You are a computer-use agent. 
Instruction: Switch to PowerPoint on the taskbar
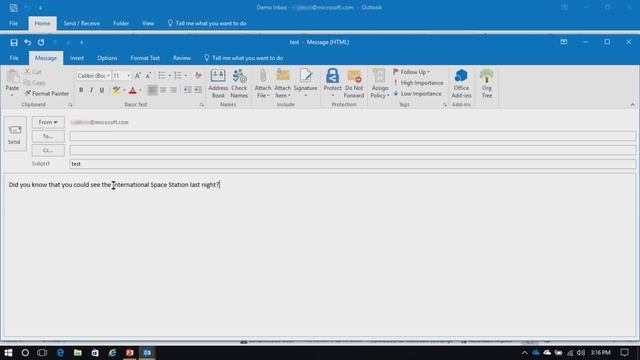point(129,353)
